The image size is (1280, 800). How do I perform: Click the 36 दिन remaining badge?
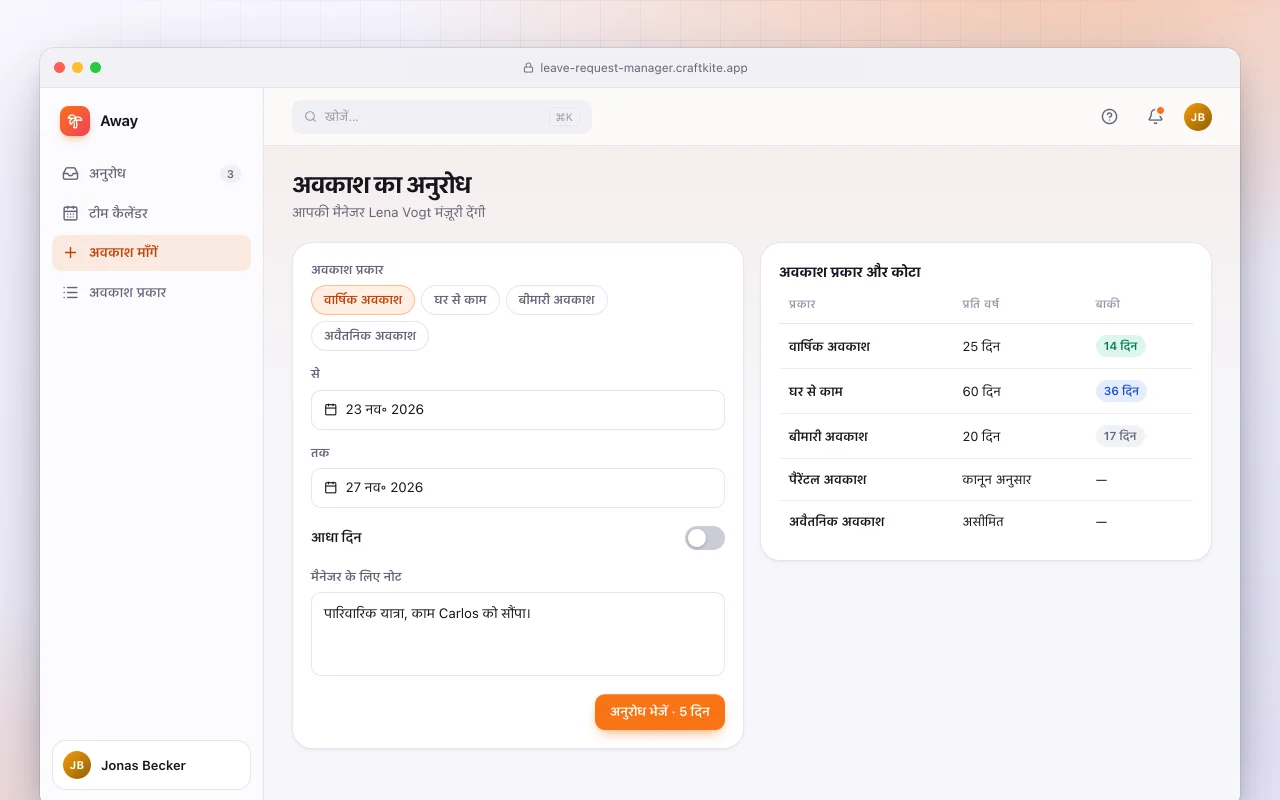pos(1121,392)
